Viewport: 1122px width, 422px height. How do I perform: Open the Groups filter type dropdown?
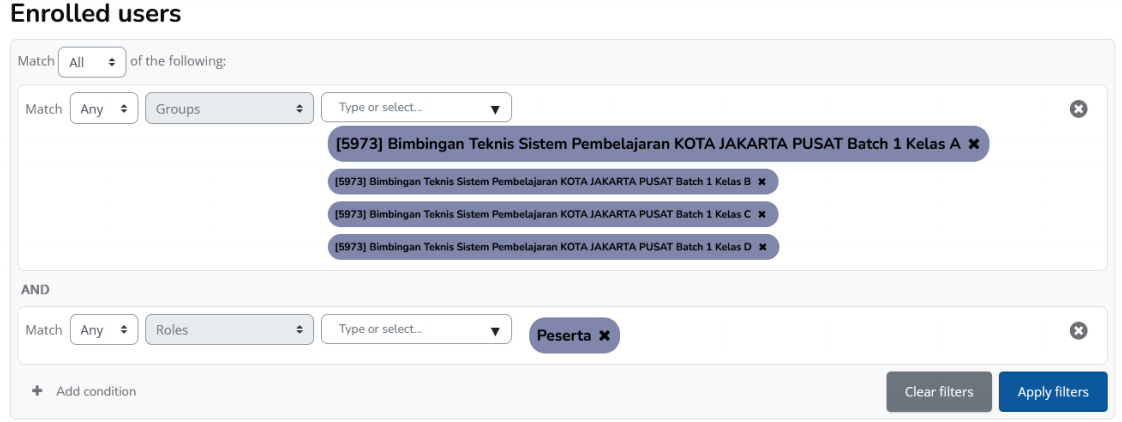pyautogui.click(x=229, y=109)
